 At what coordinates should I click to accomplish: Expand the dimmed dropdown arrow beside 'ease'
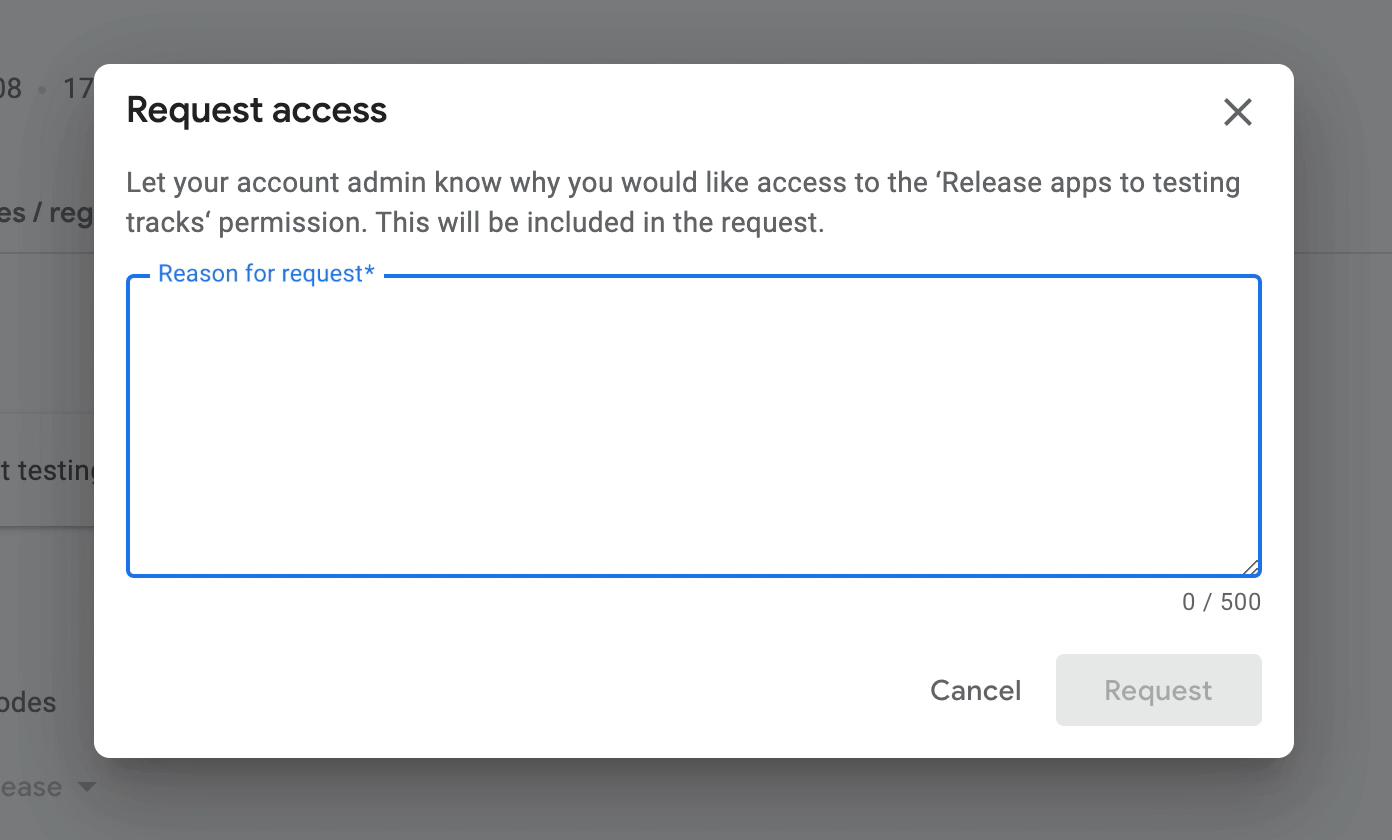point(86,788)
